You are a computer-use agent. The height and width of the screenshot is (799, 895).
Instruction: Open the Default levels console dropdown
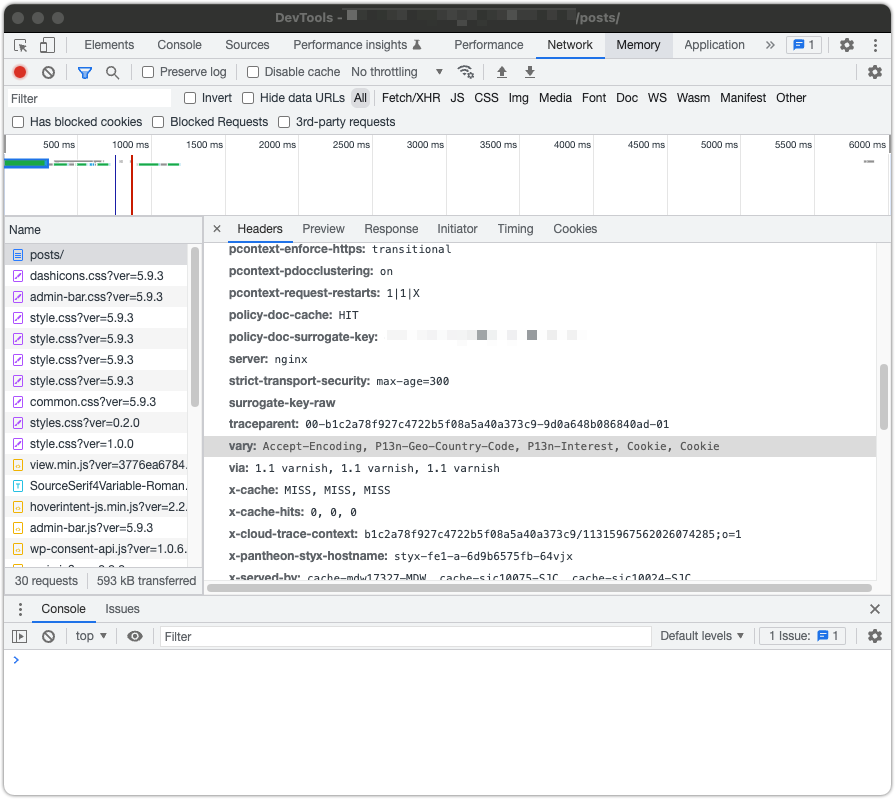(702, 635)
